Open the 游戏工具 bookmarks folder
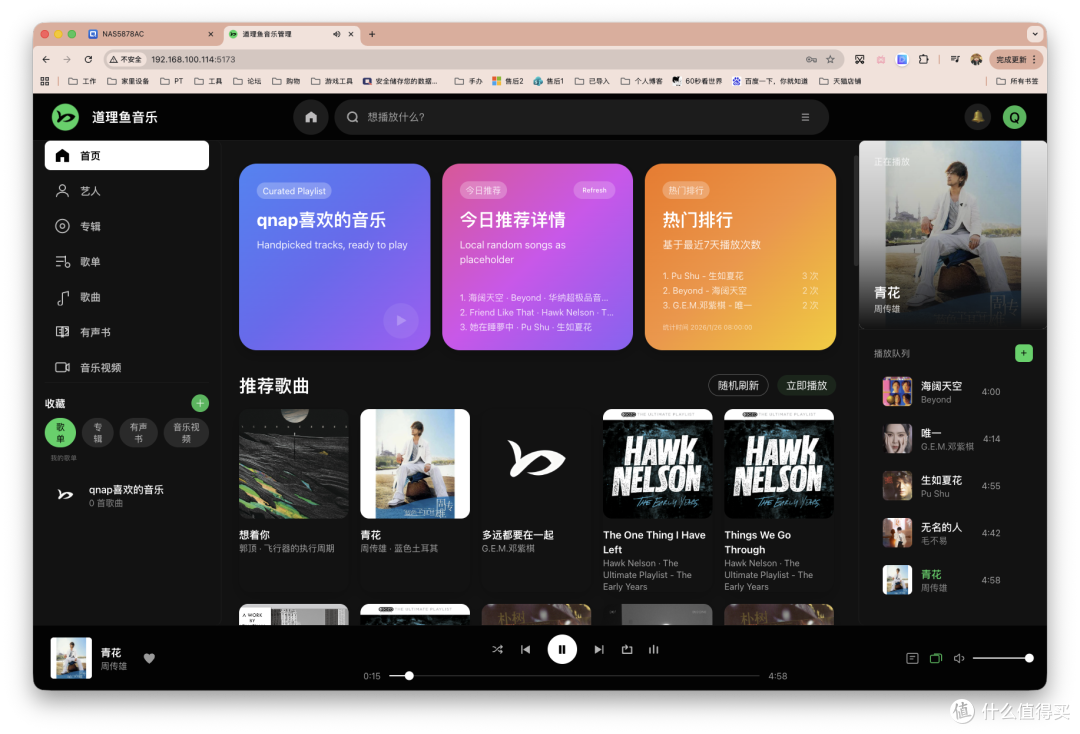The width and height of the screenshot is (1080, 734). pyautogui.click(x=331, y=81)
